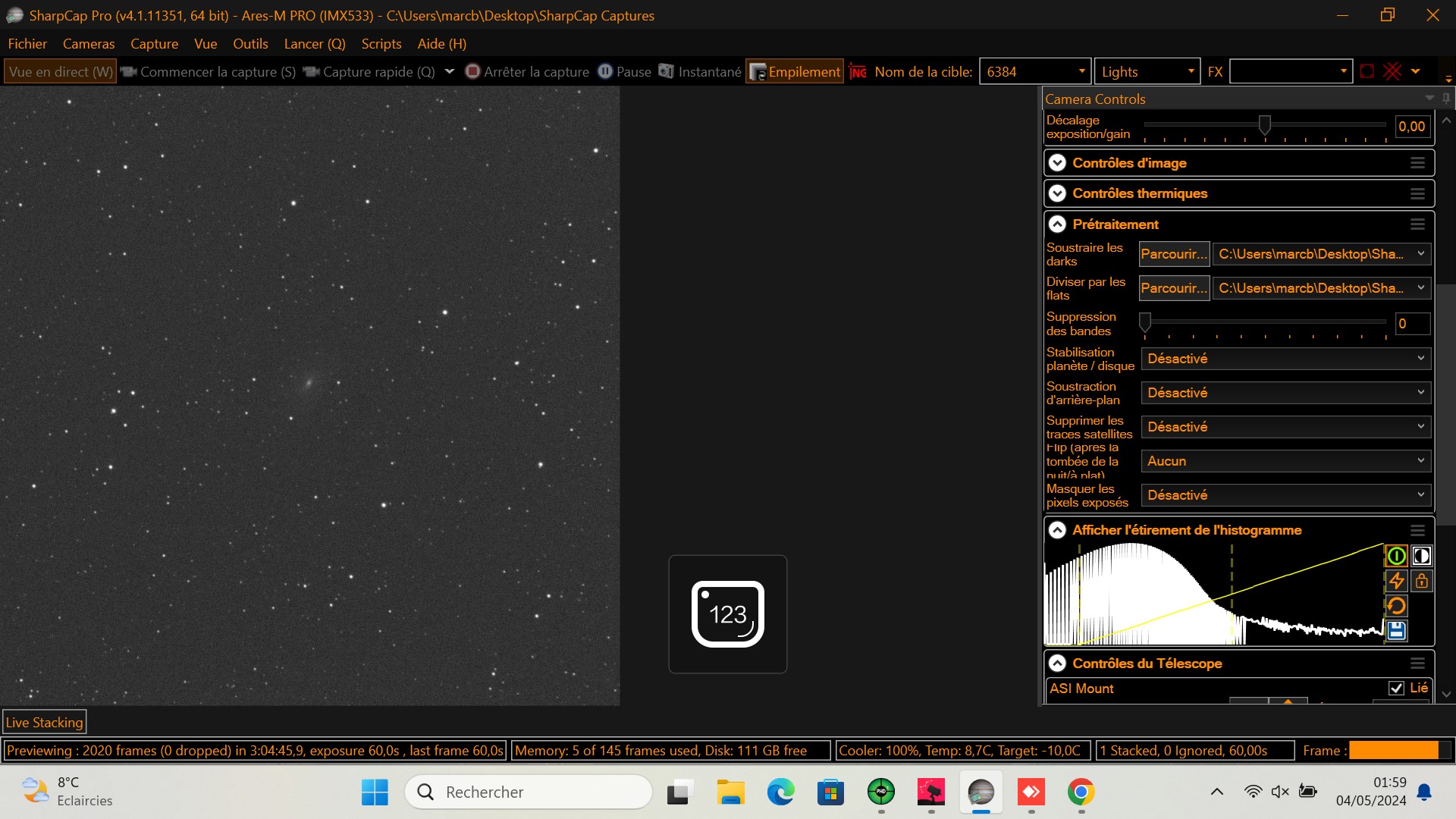Click the histogram padlock icon
This screenshot has height=819, width=1456.
click(x=1422, y=581)
